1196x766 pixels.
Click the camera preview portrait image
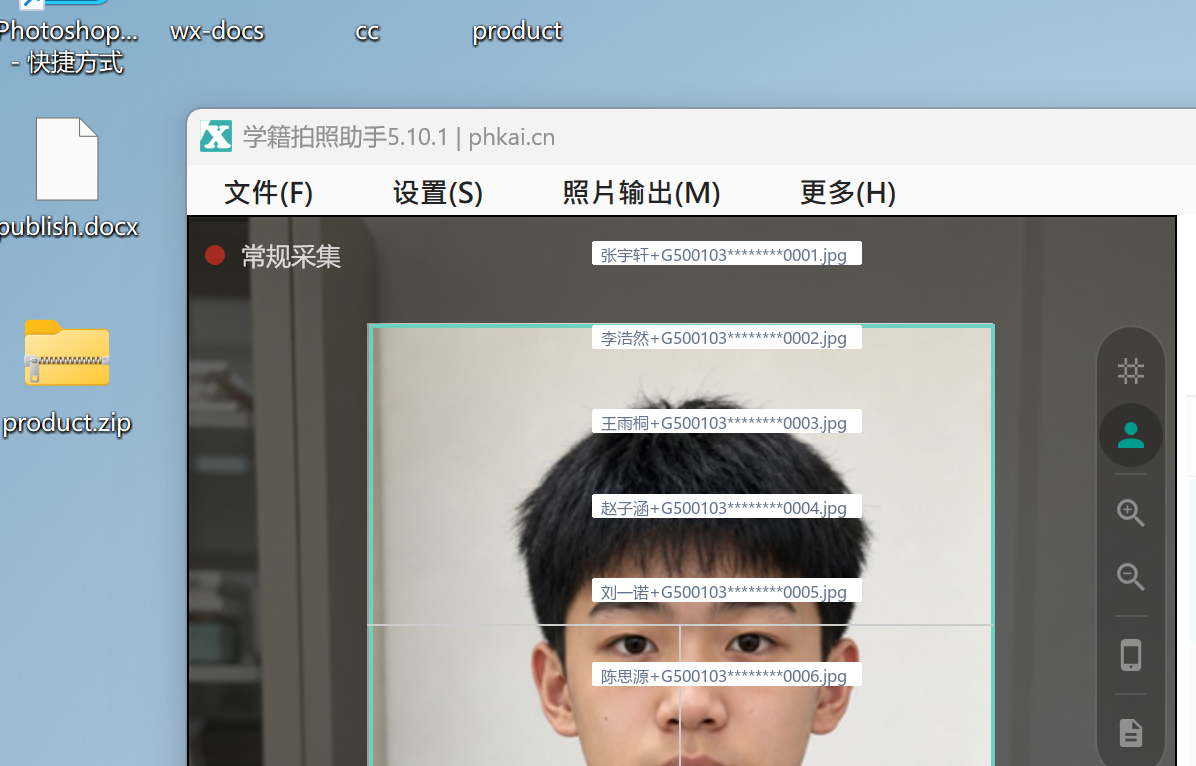[x=680, y=546]
